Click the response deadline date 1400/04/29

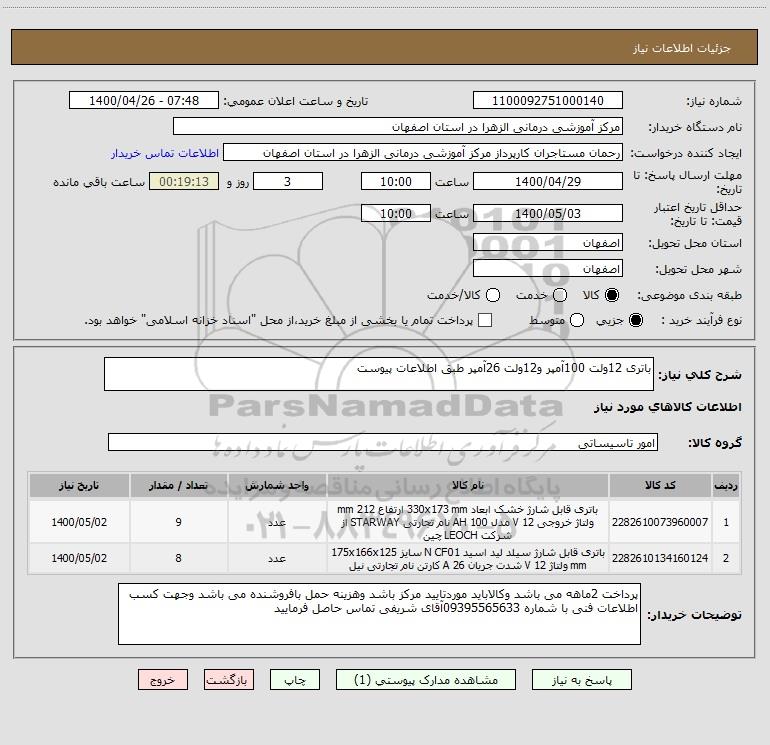[x=548, y=181]
